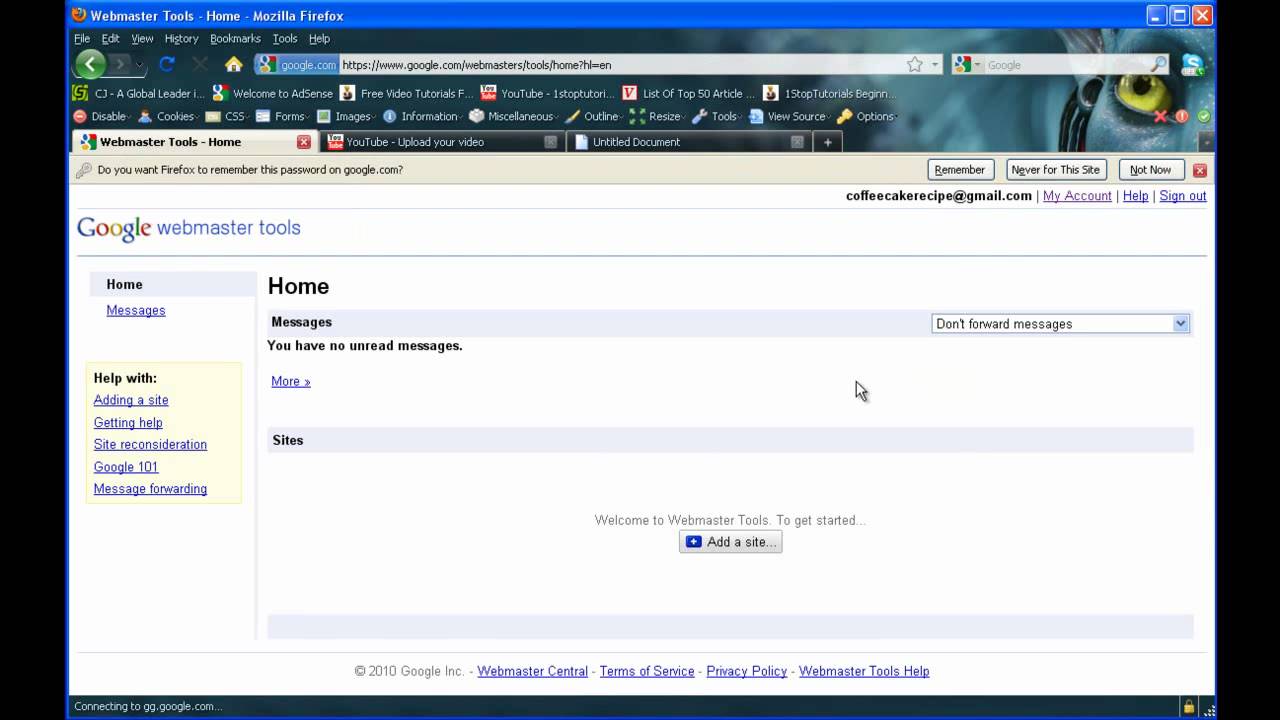Close the Webmaster Tools - Home tab

click(x=304, y=142)
